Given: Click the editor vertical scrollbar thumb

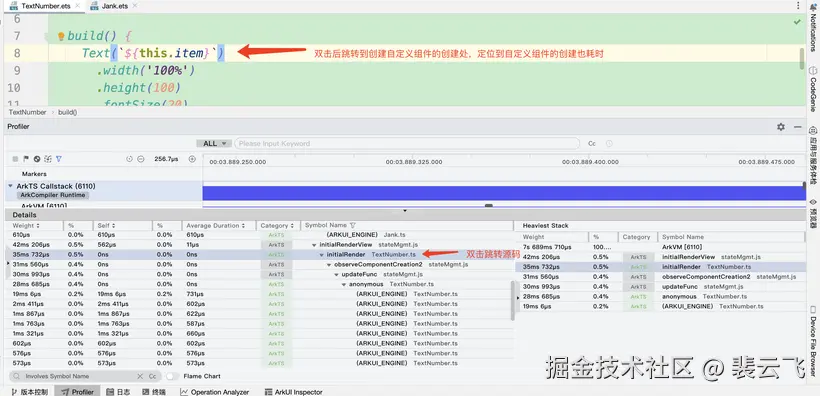Looking at the screenshot, I should click(x=801, y=59).
